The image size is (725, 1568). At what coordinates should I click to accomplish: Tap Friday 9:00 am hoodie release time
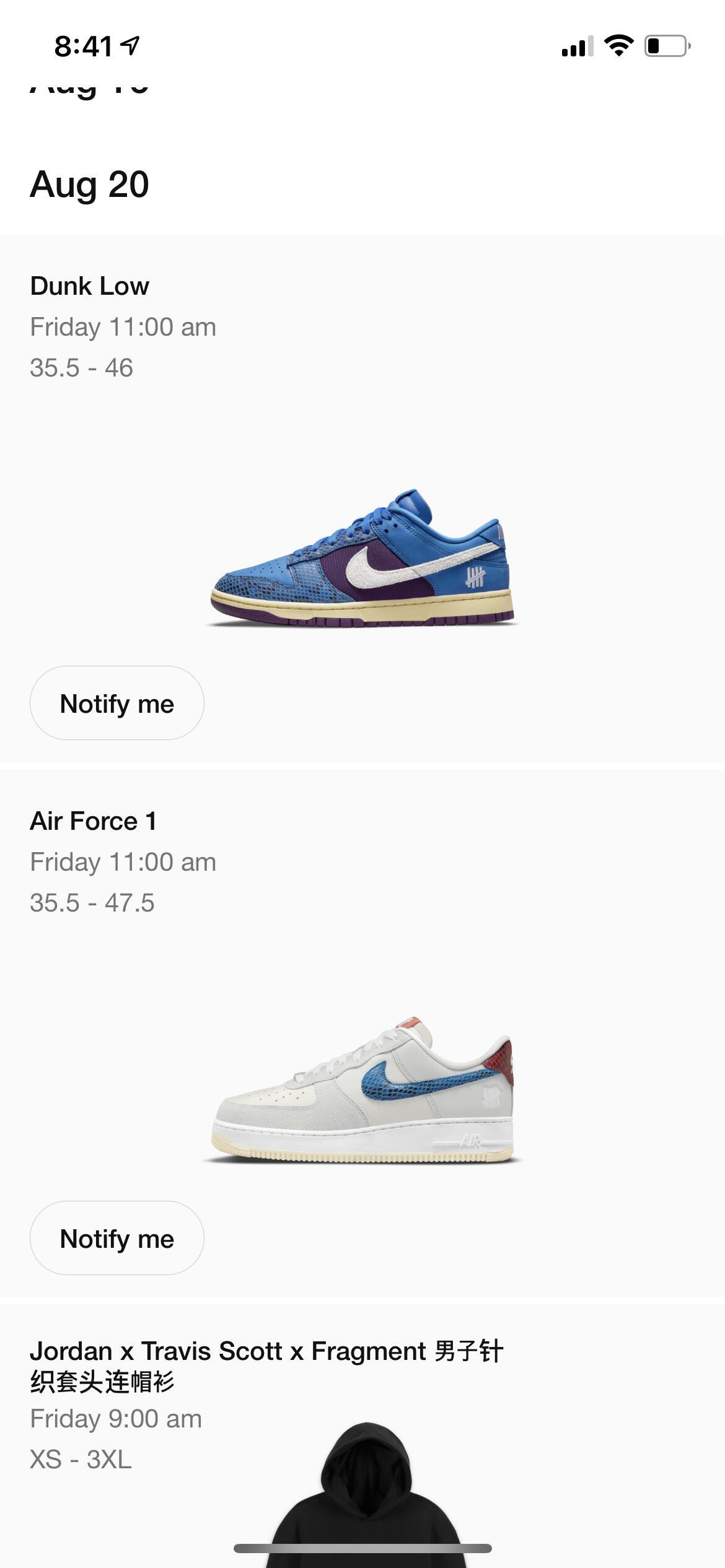pyautogui.click(x=116, y=1419)
